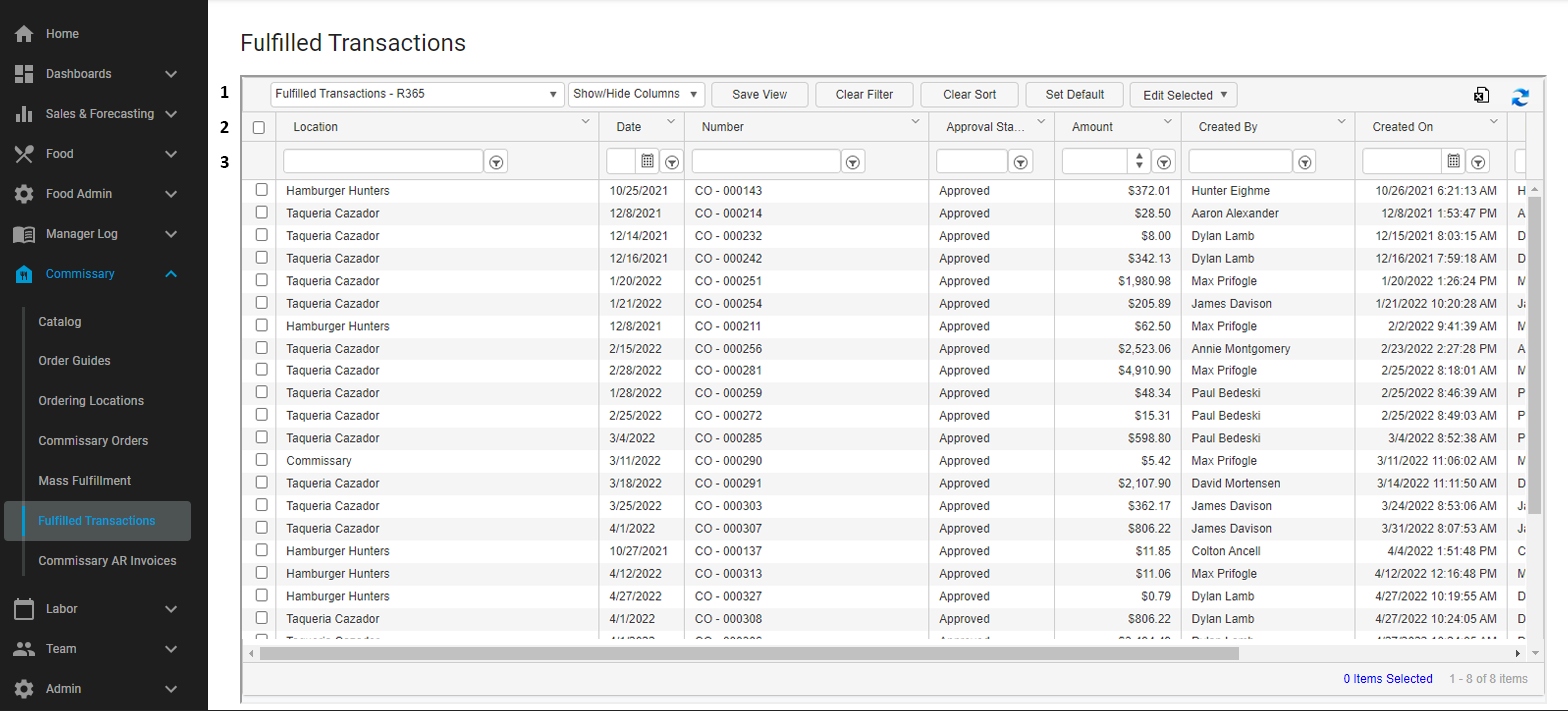This screenshot has height=711, width=1568.
Task: Export the grid to Excel
Action: click(1482, 95)
